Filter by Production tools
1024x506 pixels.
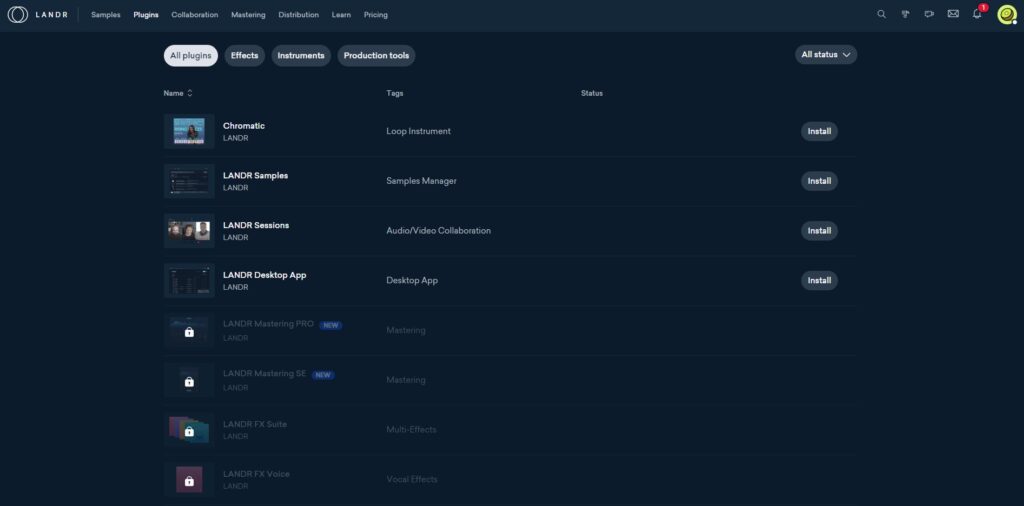pyautogui.click(x=376, y=55)
